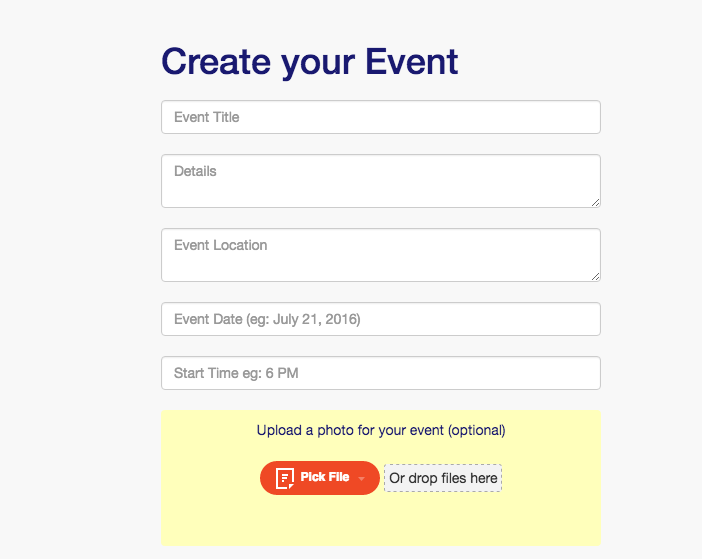This screenshot has height=559, width=702.
Task: Focus the Start Time field
Action: pos(380,373)
